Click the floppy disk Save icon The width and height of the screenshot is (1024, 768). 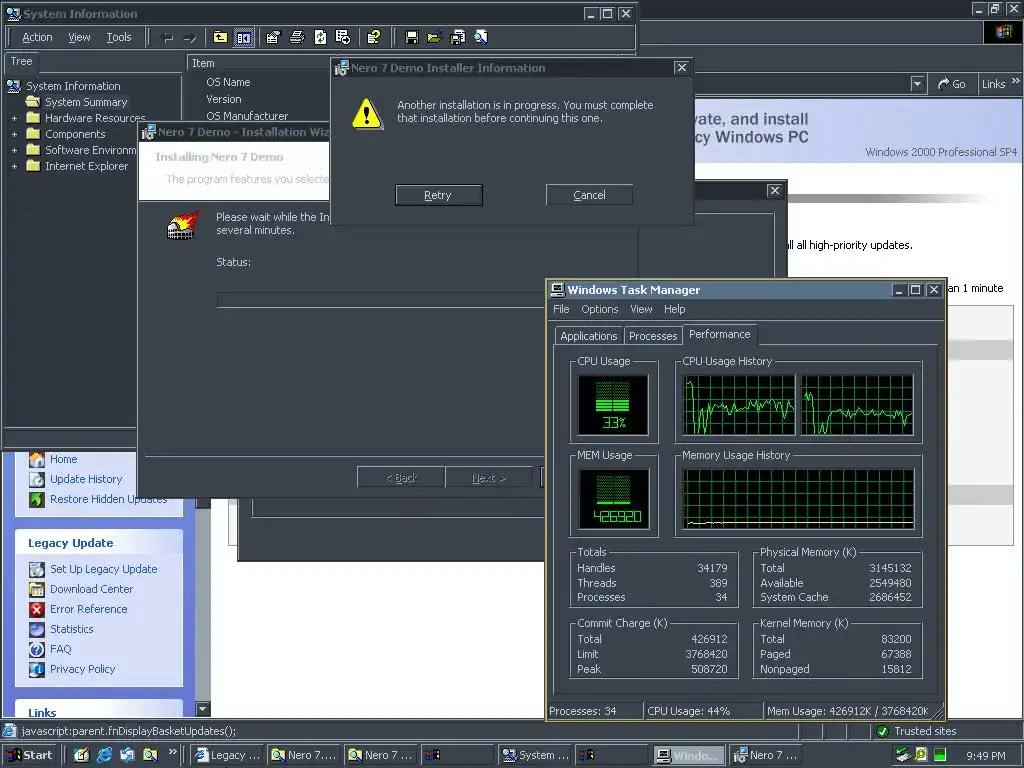pyautogui.click(x=411, y=37)
